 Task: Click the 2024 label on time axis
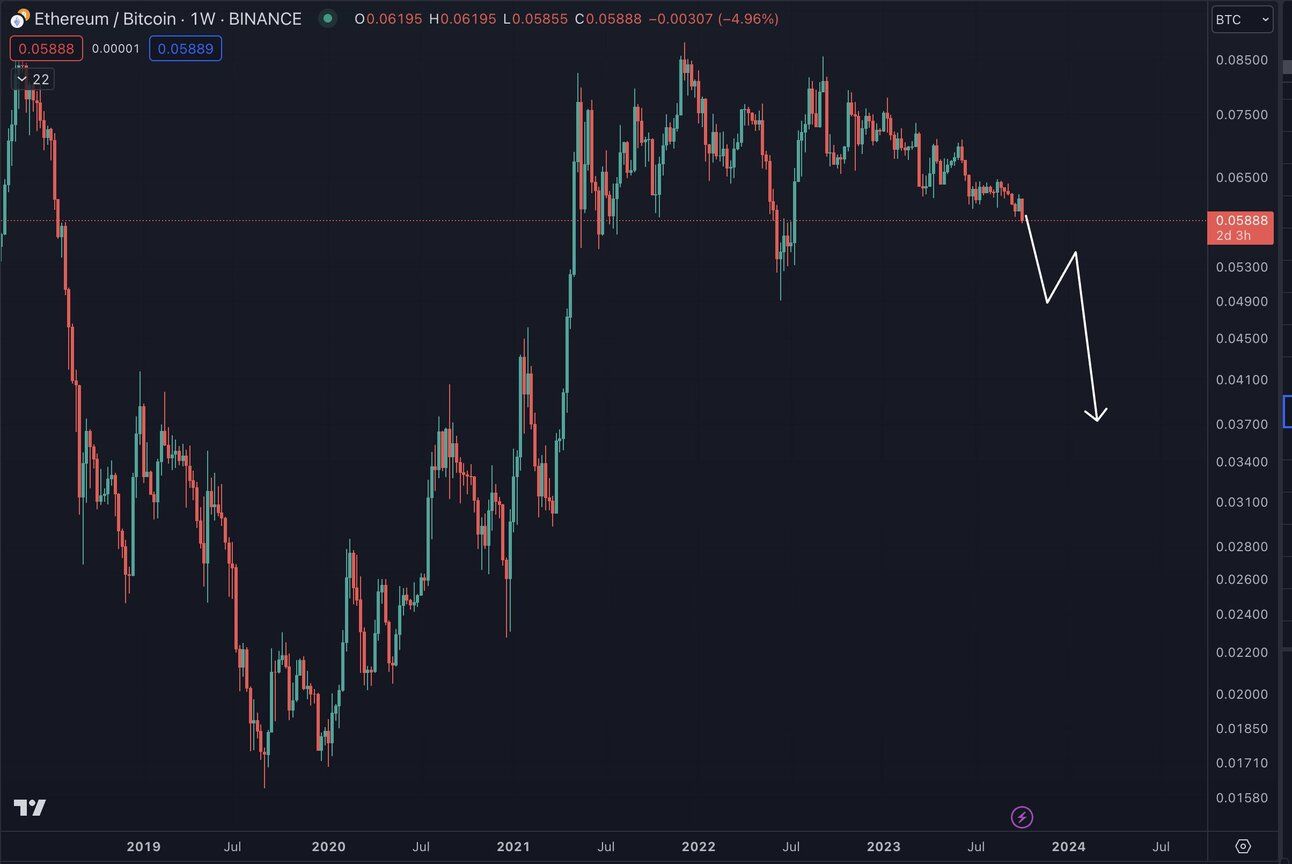[x=1068, y=846]
